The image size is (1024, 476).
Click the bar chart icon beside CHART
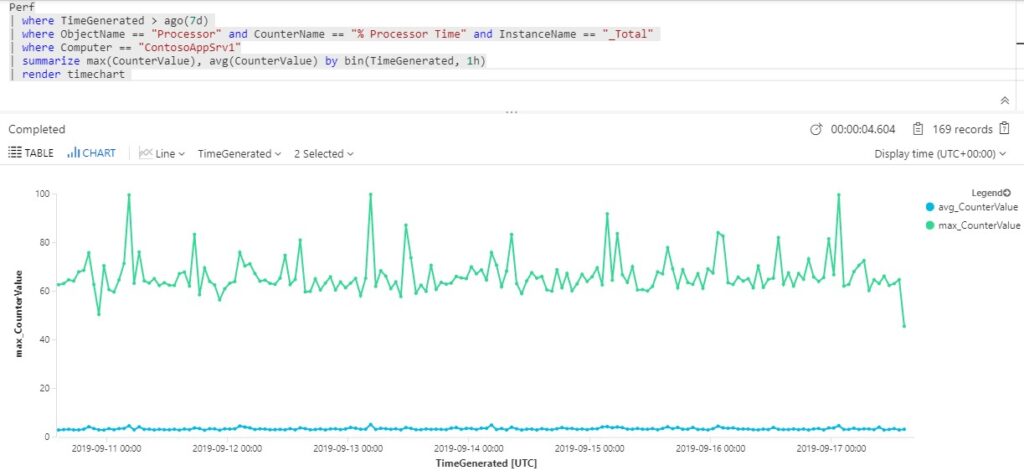(73, 153)
